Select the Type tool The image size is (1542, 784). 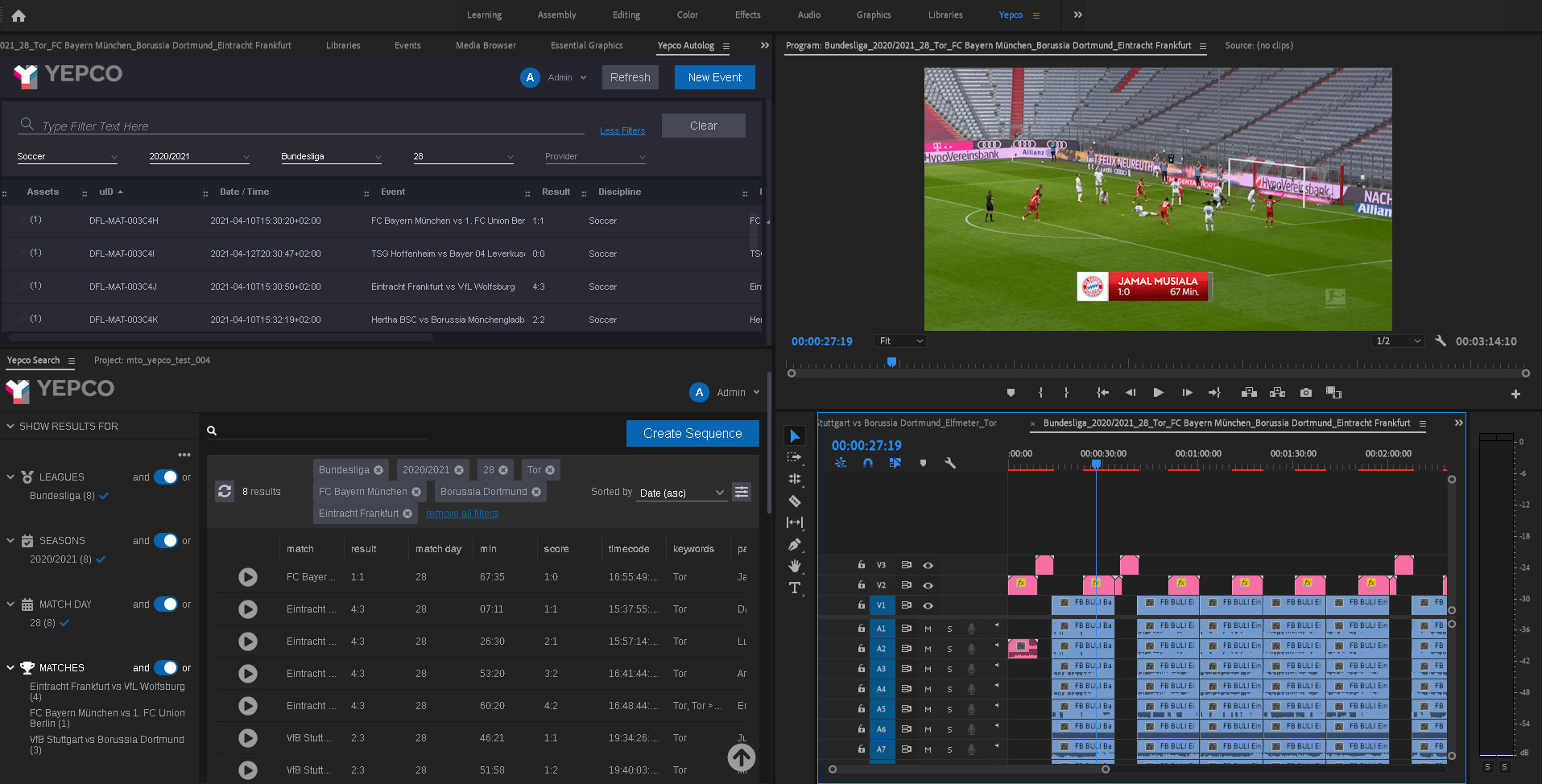click(795, 588)
